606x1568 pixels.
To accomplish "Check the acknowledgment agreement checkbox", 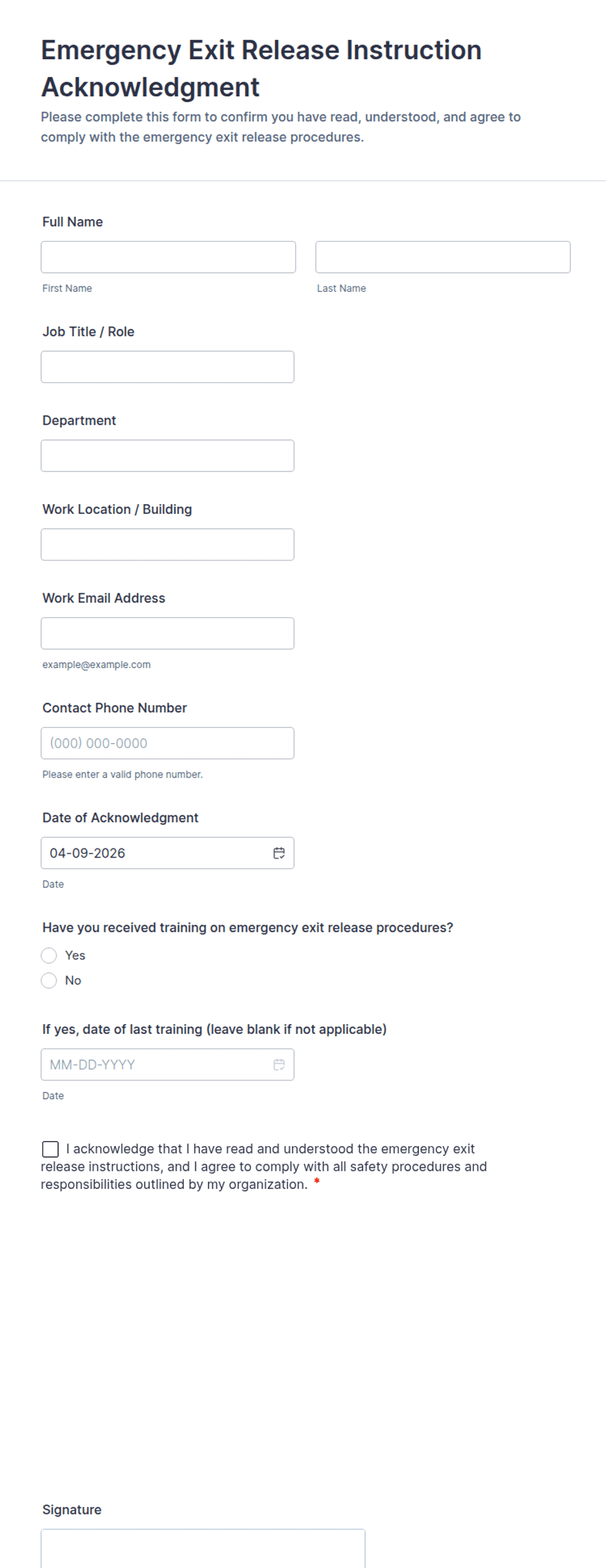I will tap(50, 1149).
